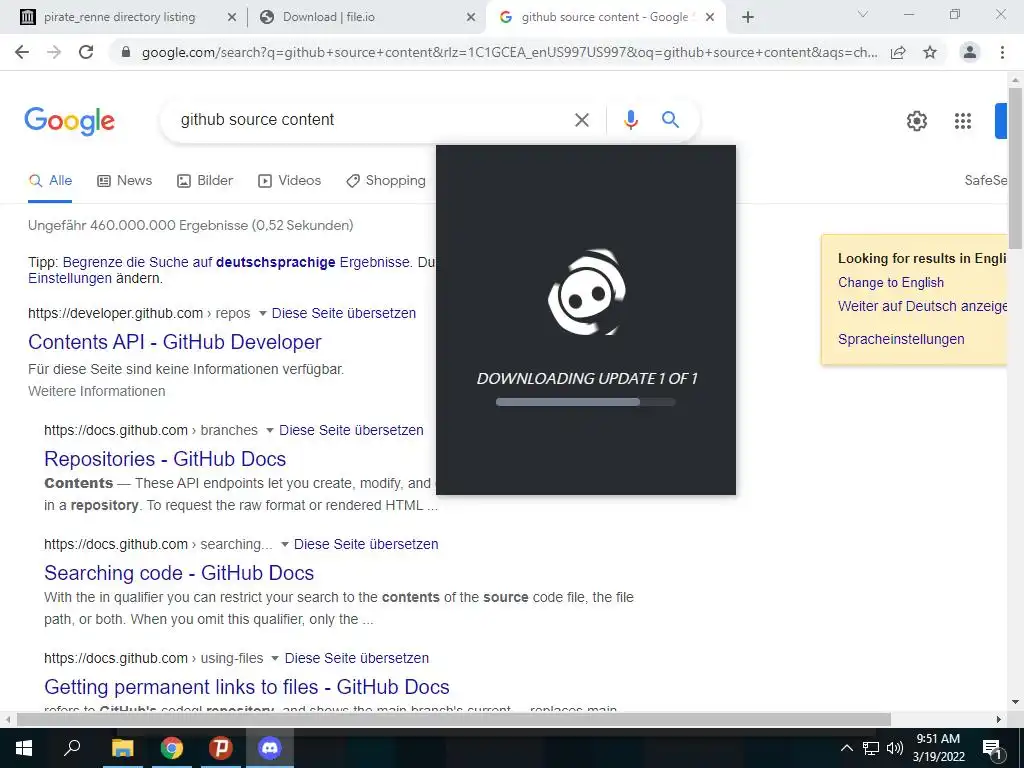Reload the current page
The width and height of the screenshot is (1024, 768).
pyautogui.click(x=86, y=52)
